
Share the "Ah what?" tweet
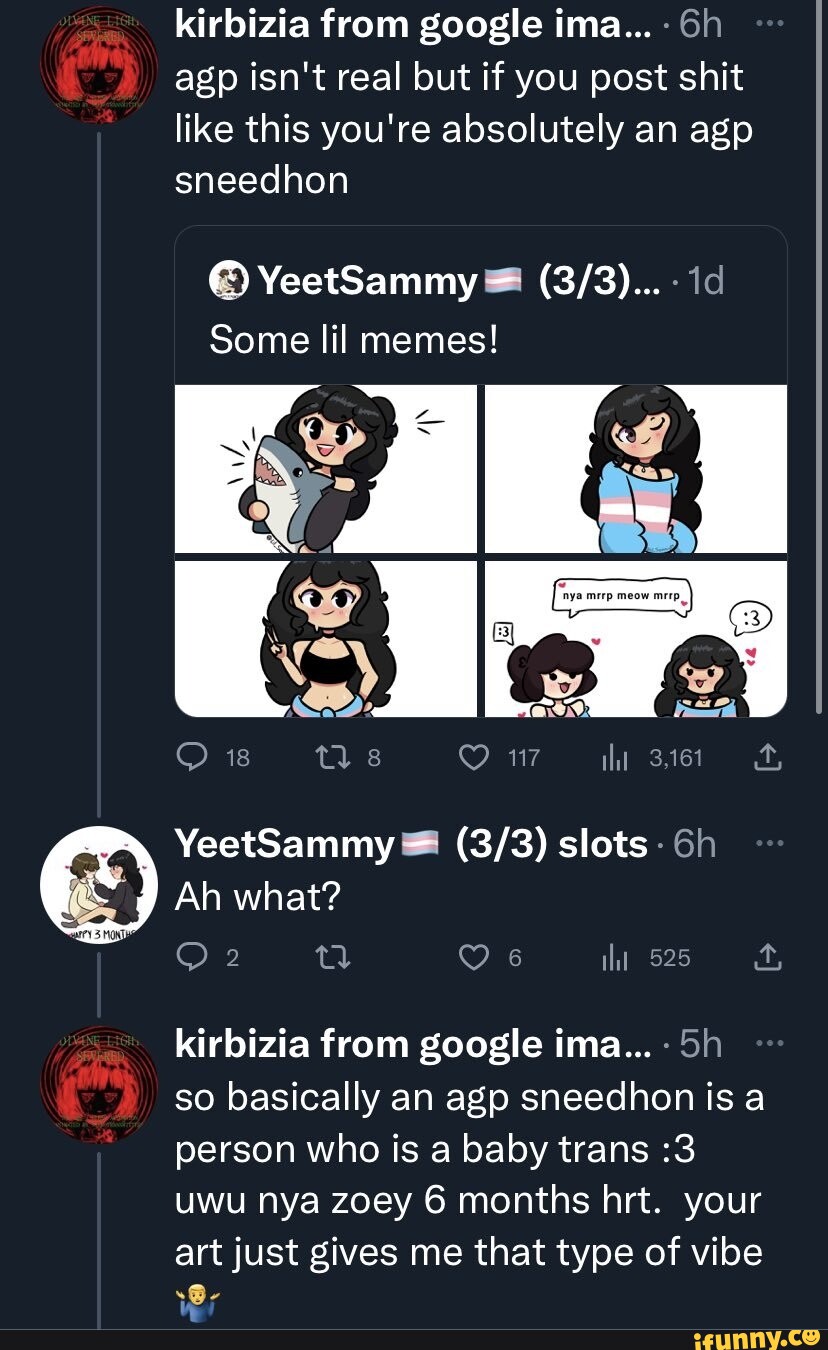[x=766, y=957]
